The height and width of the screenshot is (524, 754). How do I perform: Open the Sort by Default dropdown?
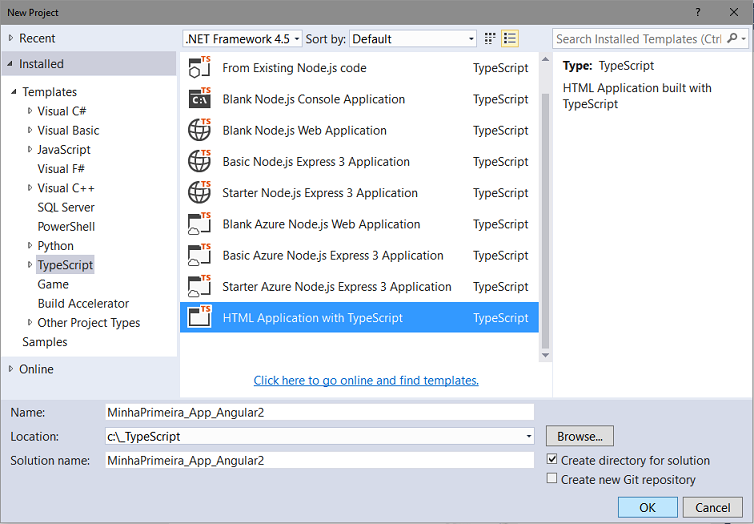coord(413,39)
